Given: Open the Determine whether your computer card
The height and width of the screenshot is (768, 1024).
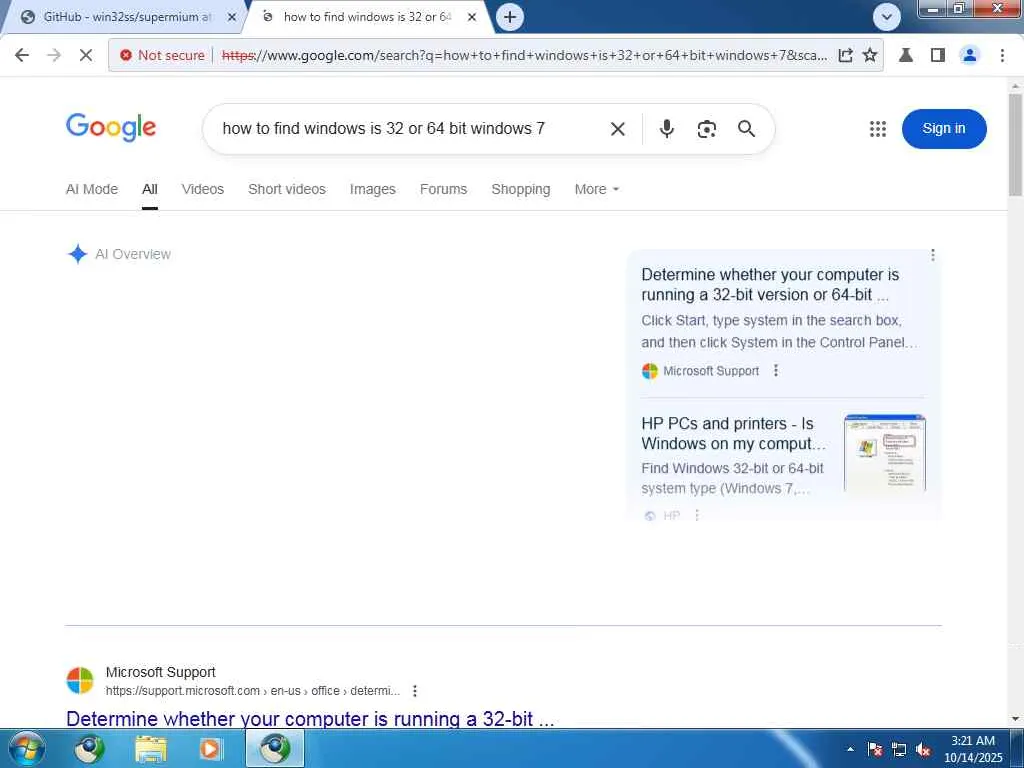Looking at the screenshot, I should (770, 285).
